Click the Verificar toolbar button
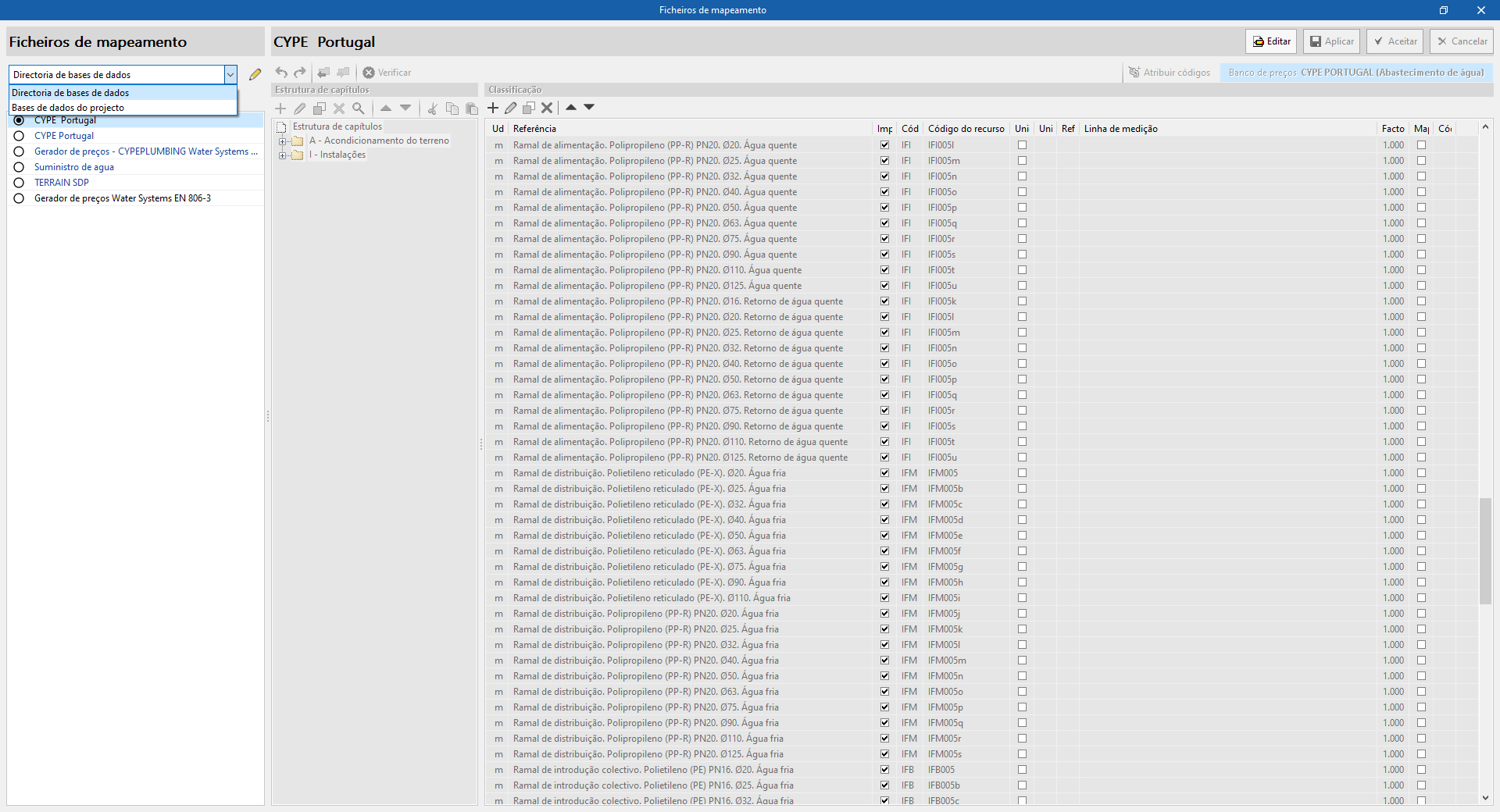The height and width of the screenshot is (812, 1500). pos(387,73)
